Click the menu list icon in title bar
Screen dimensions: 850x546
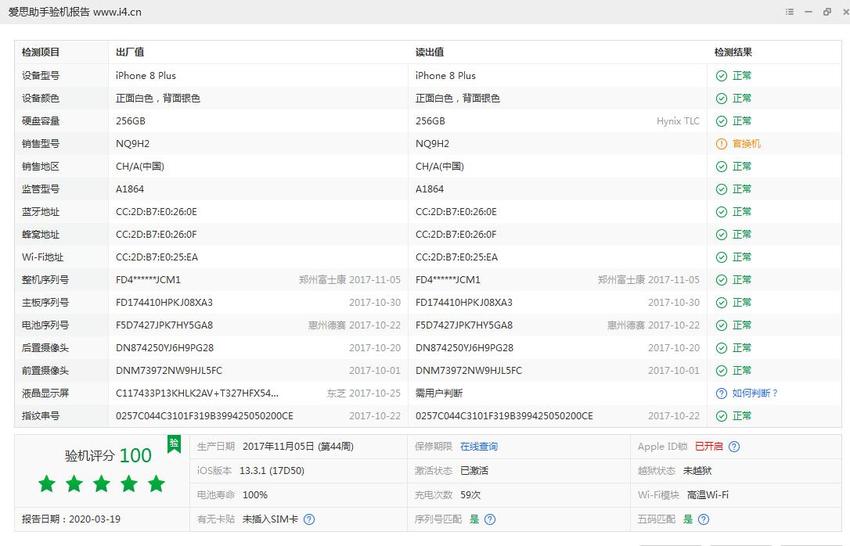tap(790, 11)
